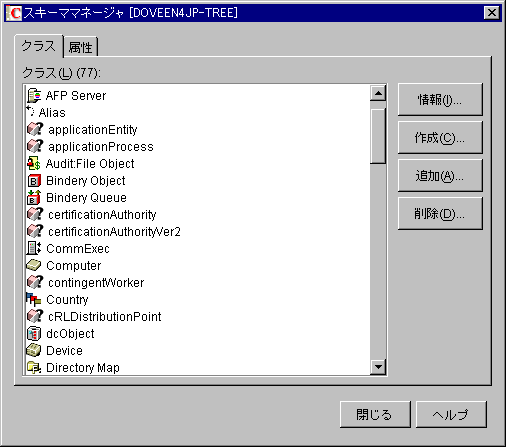This screenshot has width=506, height=447.
Task: Select cRLDistributionPoint entry
Action: (105, 317)
